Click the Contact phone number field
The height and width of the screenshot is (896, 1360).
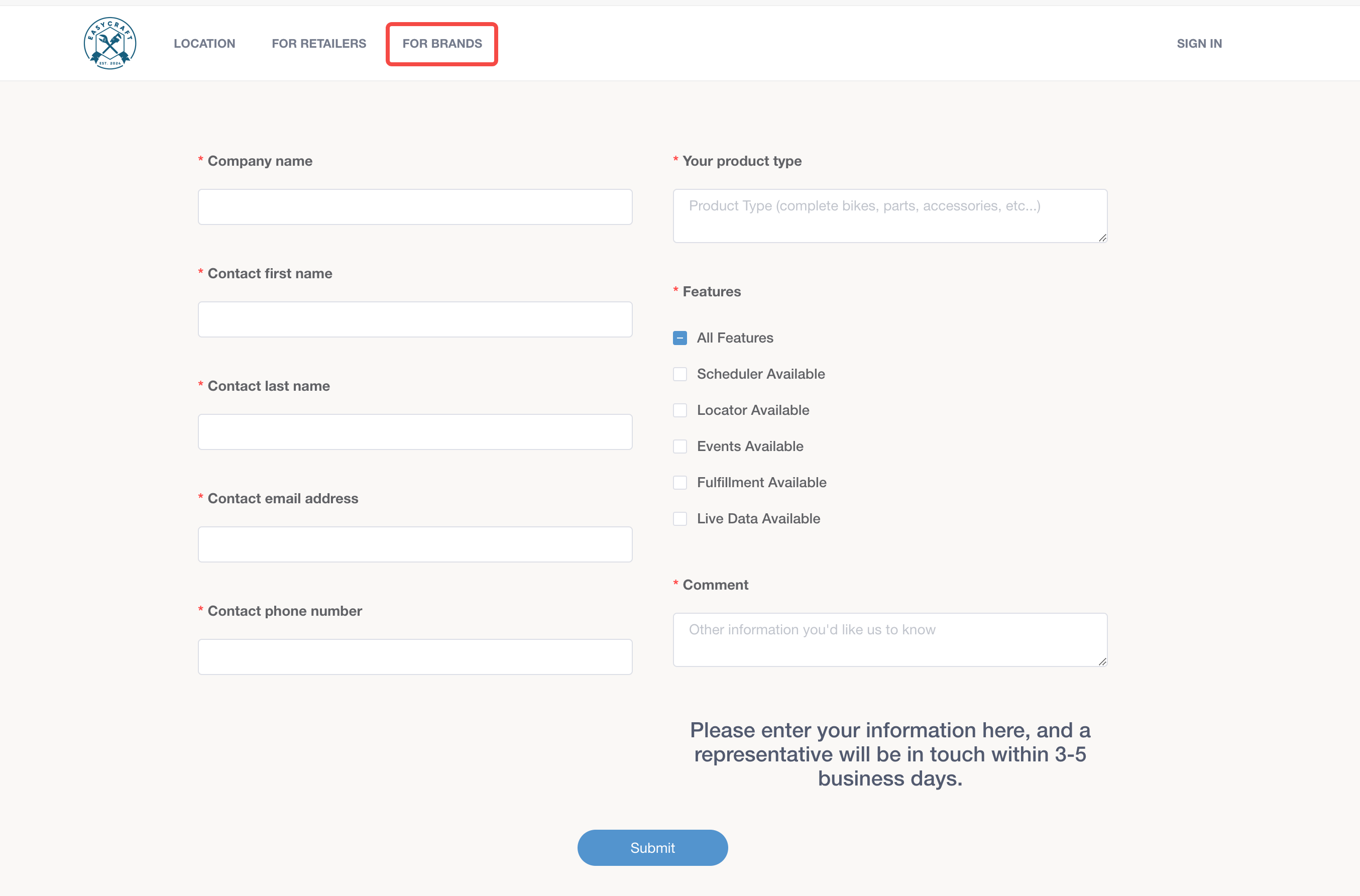(x=415, y=657)
